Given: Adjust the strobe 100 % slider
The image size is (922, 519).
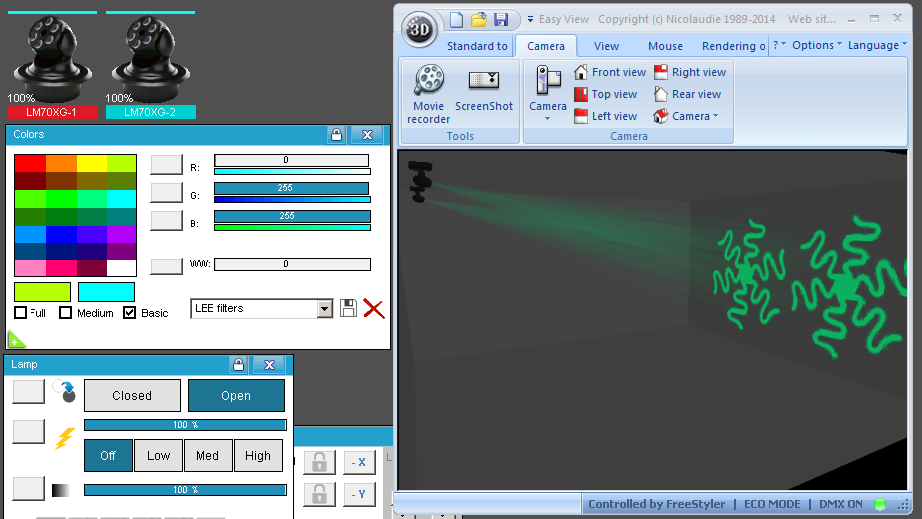Looking at the screenshot, I should pos(185,425).
